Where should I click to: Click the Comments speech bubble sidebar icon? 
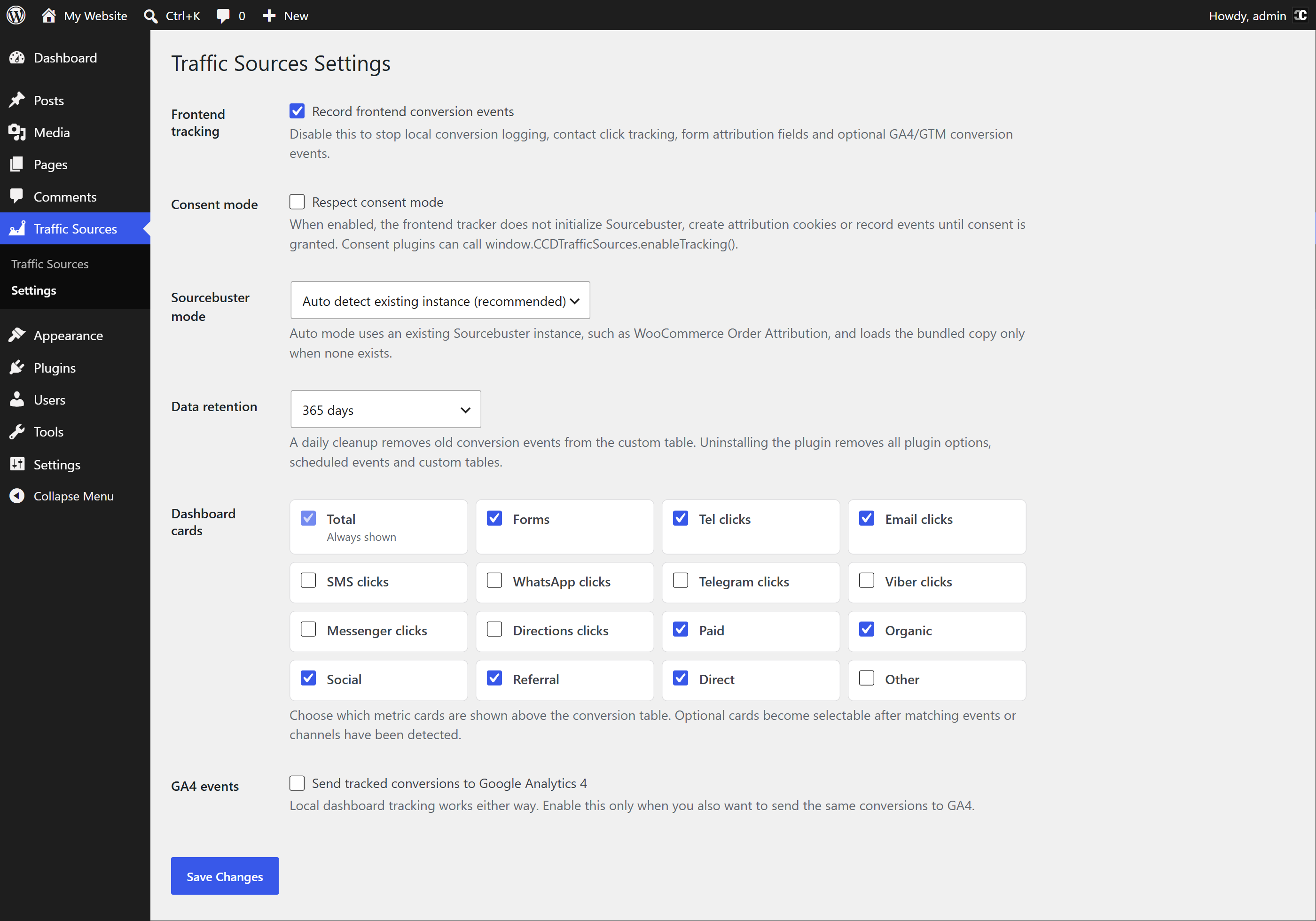(x=17, y=196)
